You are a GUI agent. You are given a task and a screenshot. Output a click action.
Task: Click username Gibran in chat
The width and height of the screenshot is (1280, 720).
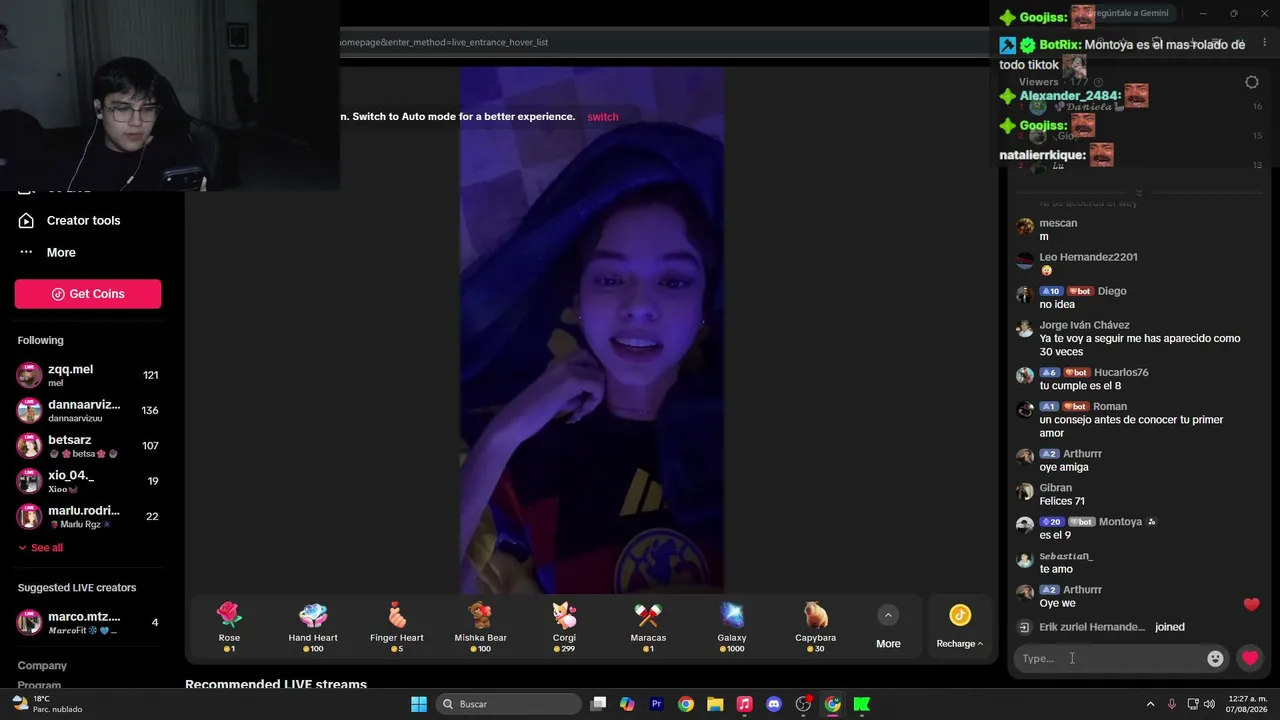pos(1056,488)
